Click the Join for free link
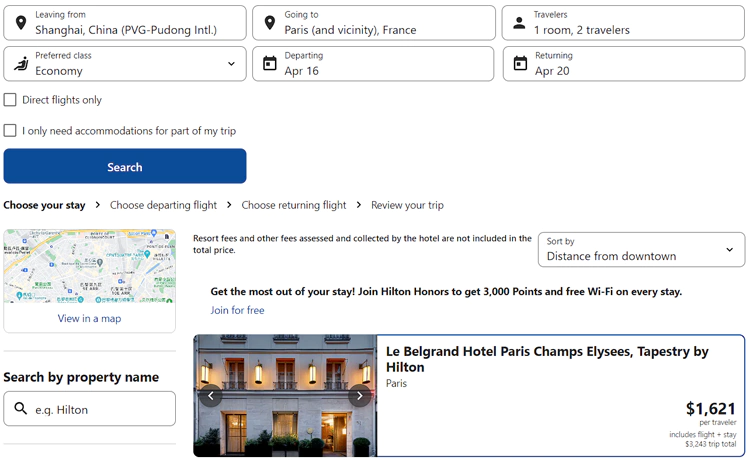The image size is (750, 460). point(237,311)
